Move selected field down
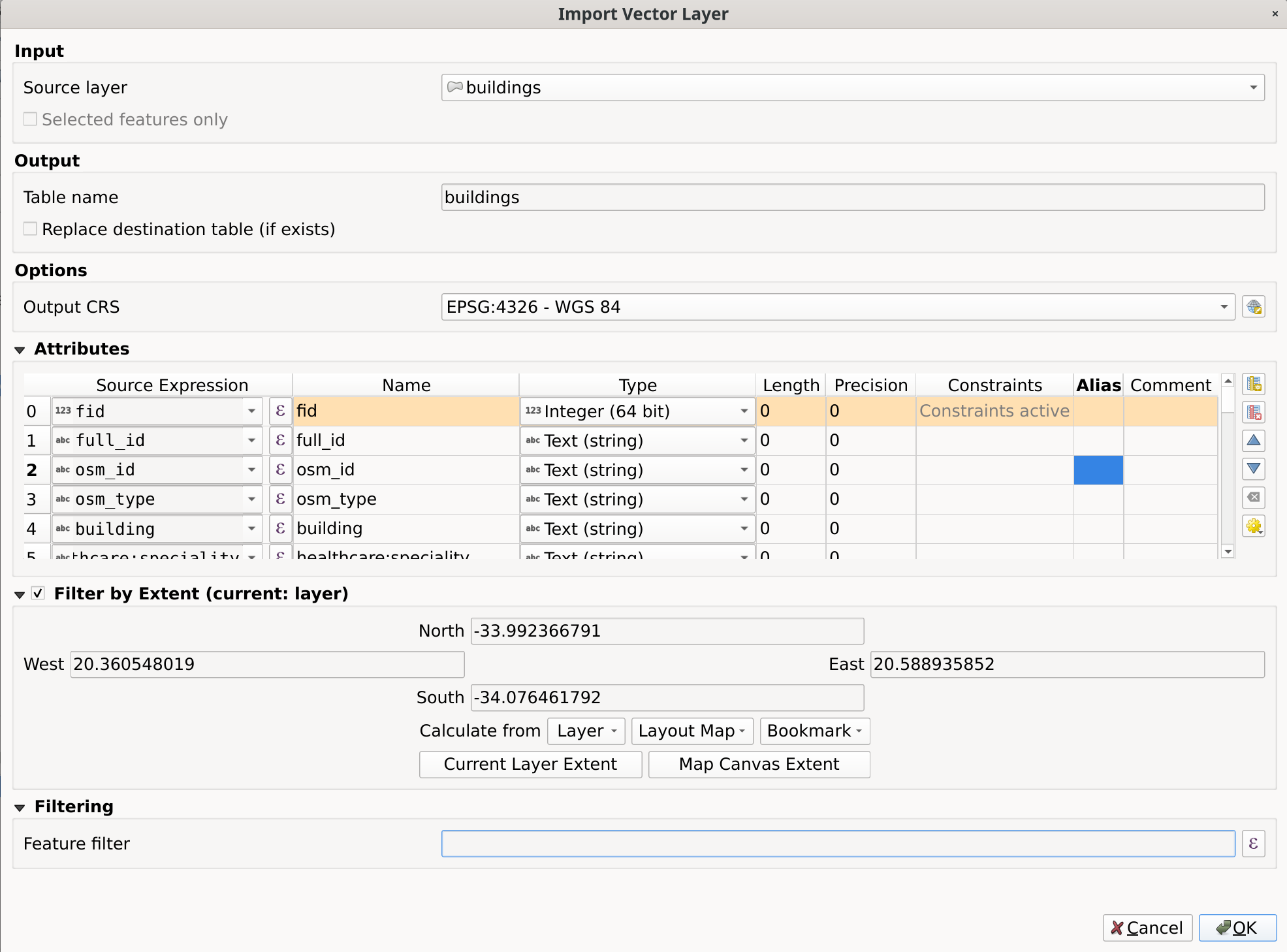This screenshot has height=952, width=1287. (1253, 469)
